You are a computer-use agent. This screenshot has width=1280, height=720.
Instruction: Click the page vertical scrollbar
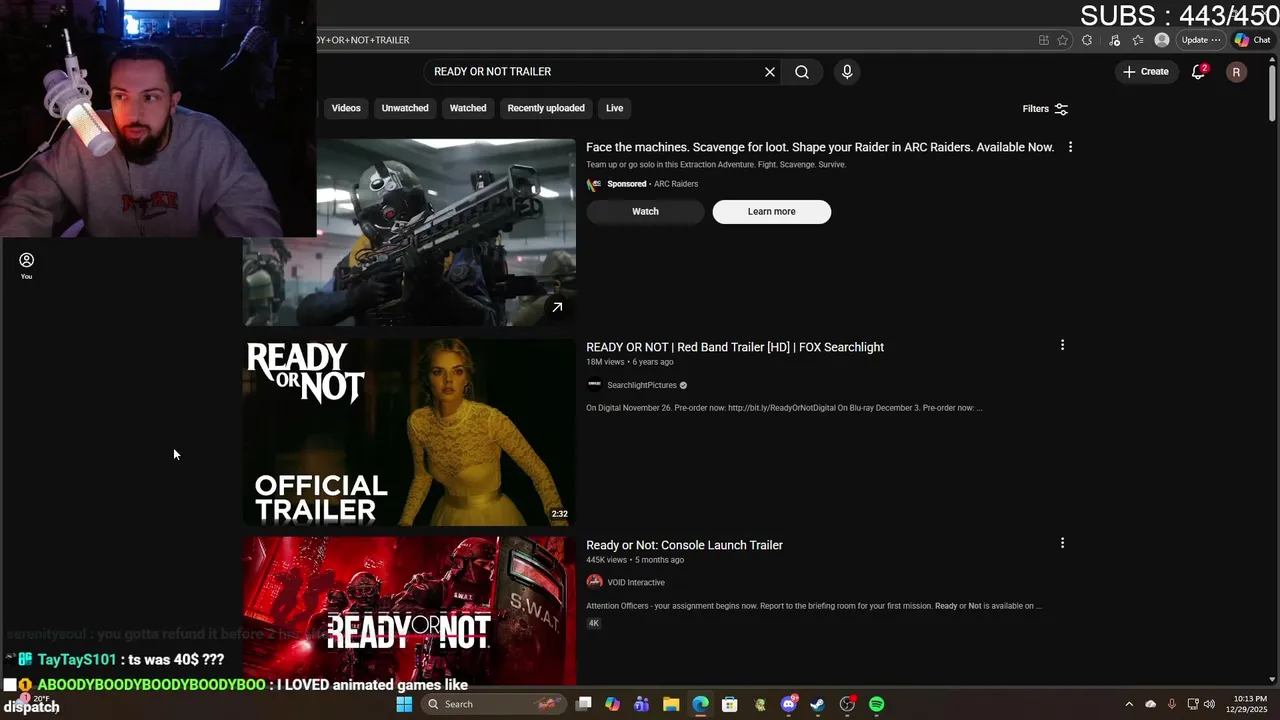(1272, 95)
